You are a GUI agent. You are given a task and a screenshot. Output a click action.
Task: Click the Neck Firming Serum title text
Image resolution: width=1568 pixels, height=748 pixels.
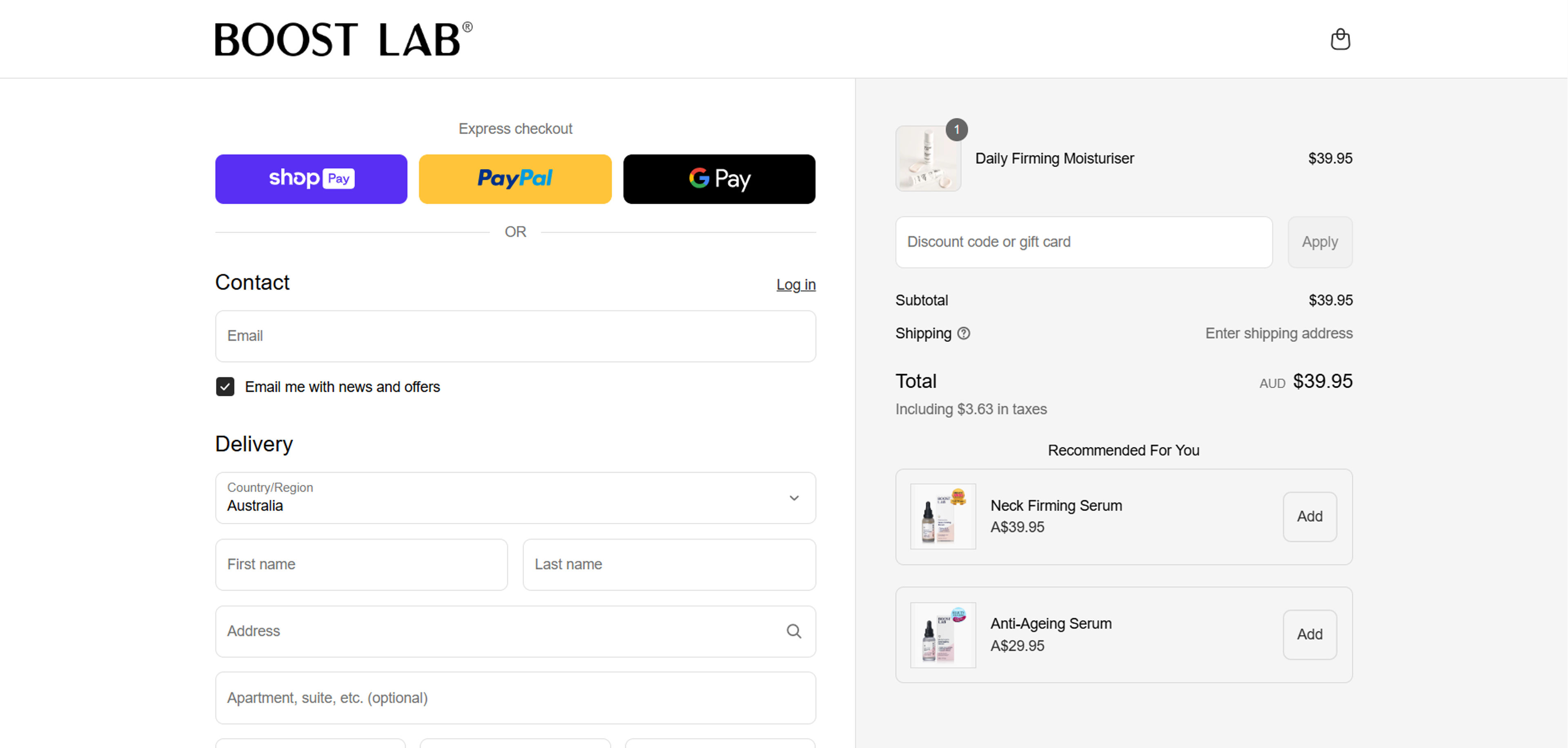[1056, 506]
